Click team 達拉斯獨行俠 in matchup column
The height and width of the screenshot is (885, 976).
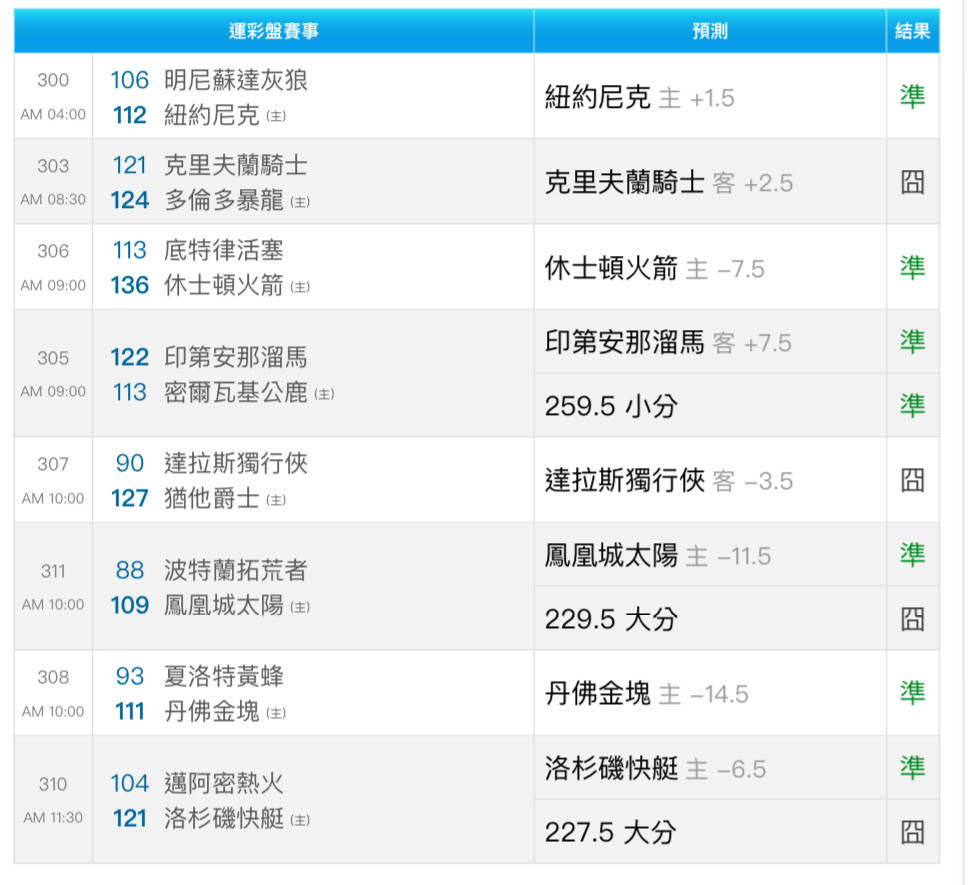coord(236,464)
